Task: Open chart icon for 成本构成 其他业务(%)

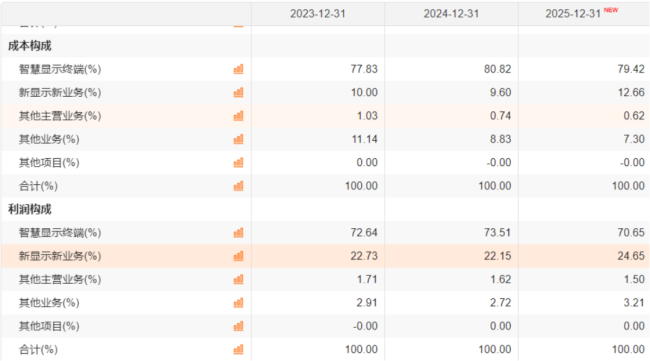Action: [x=238, y=139]
